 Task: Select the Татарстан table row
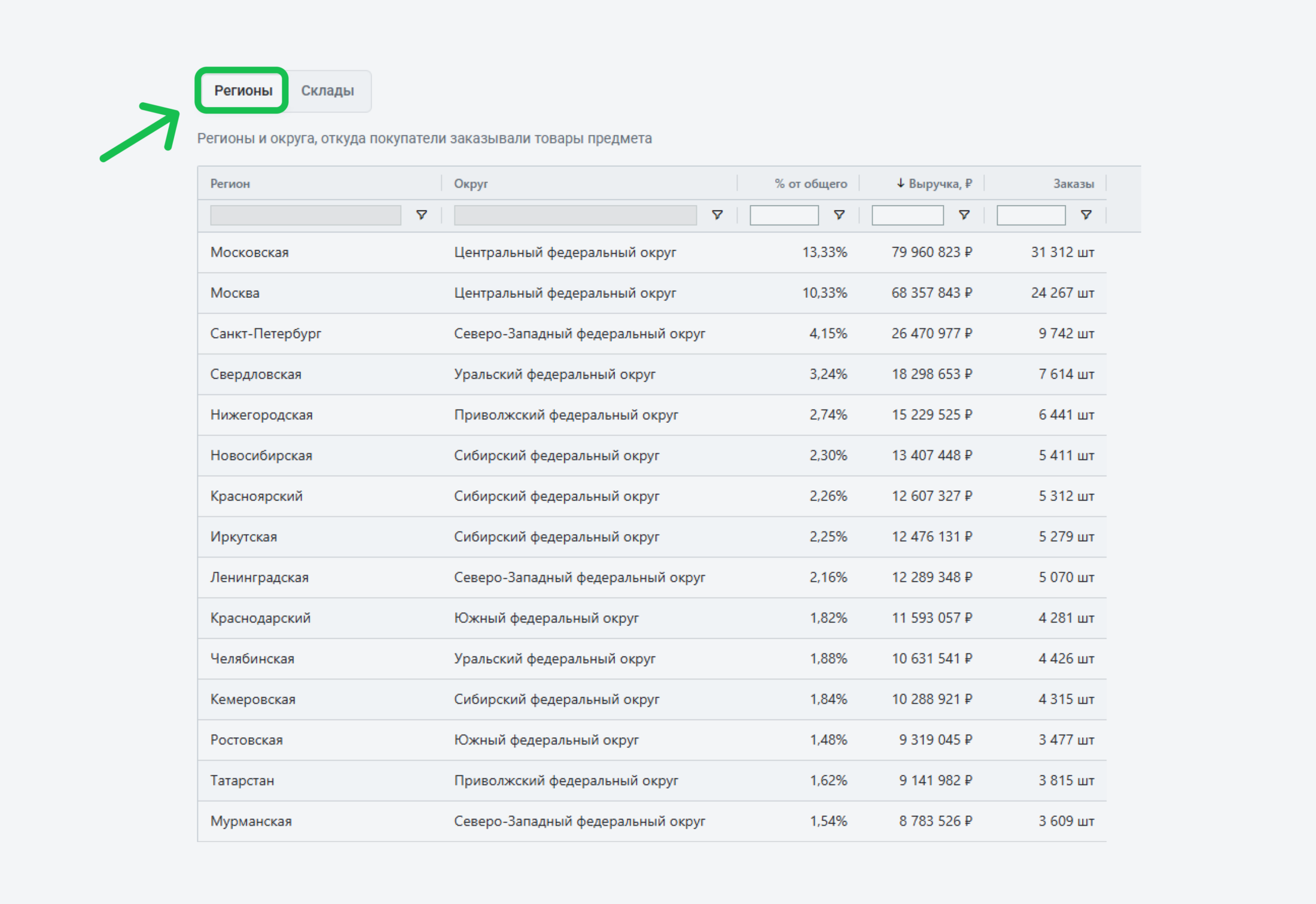(x=242, y=780)
